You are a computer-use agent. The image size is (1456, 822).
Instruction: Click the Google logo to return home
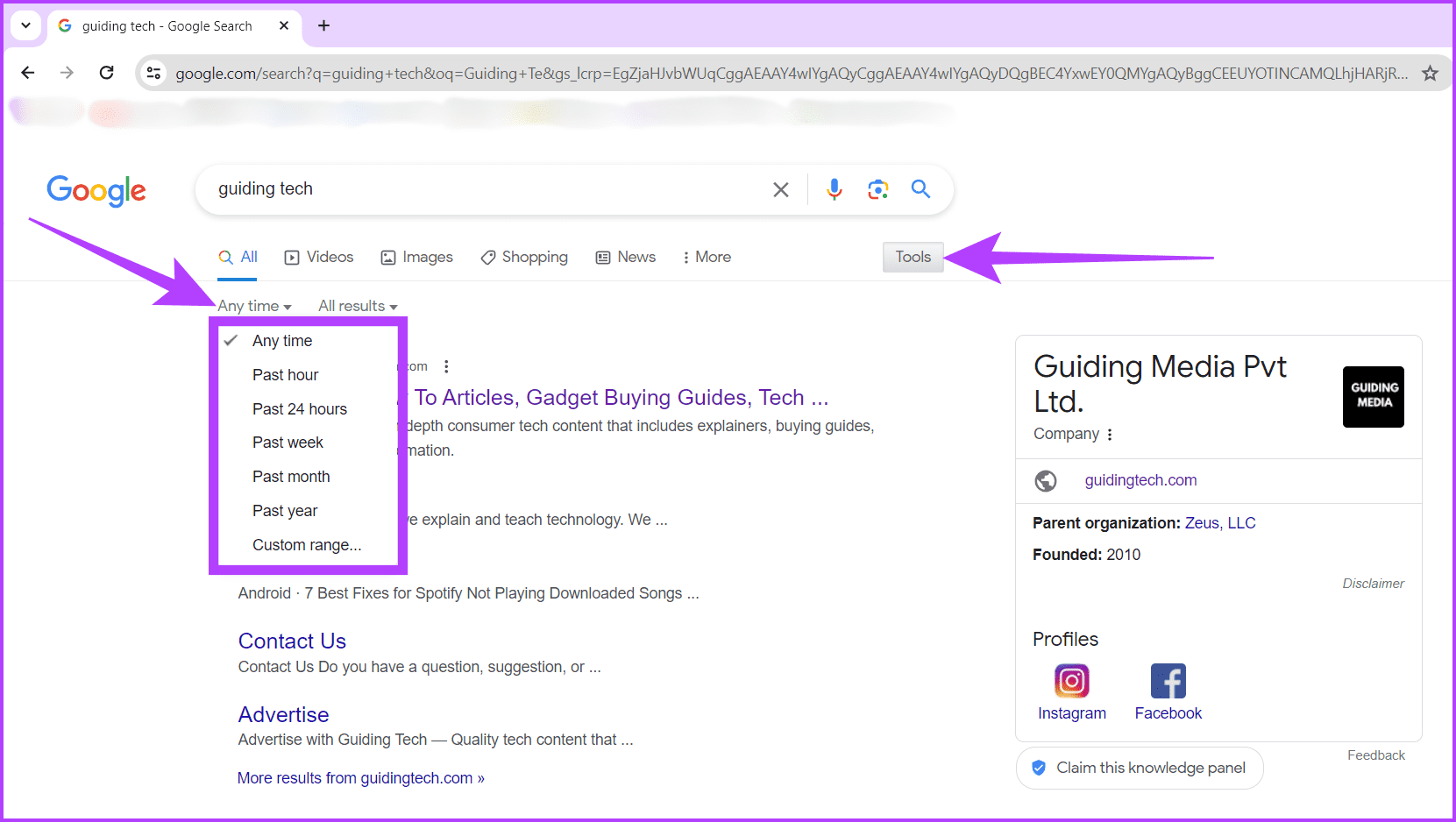[96, 191]
